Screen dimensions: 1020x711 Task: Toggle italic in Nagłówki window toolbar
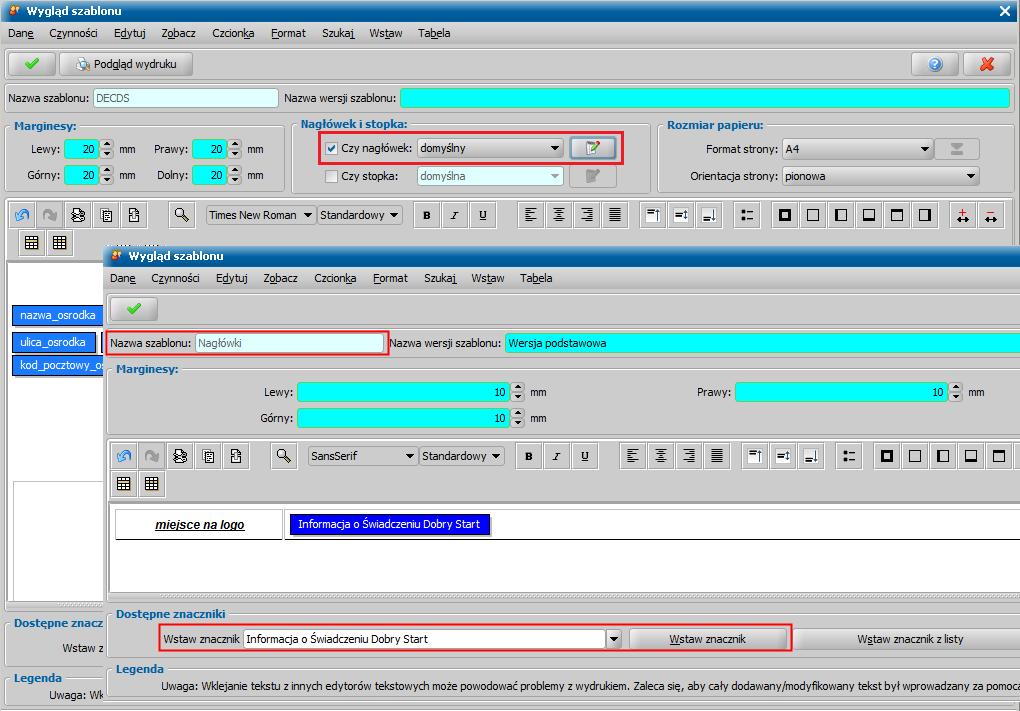pyautogui.click(x=557, y=456)
